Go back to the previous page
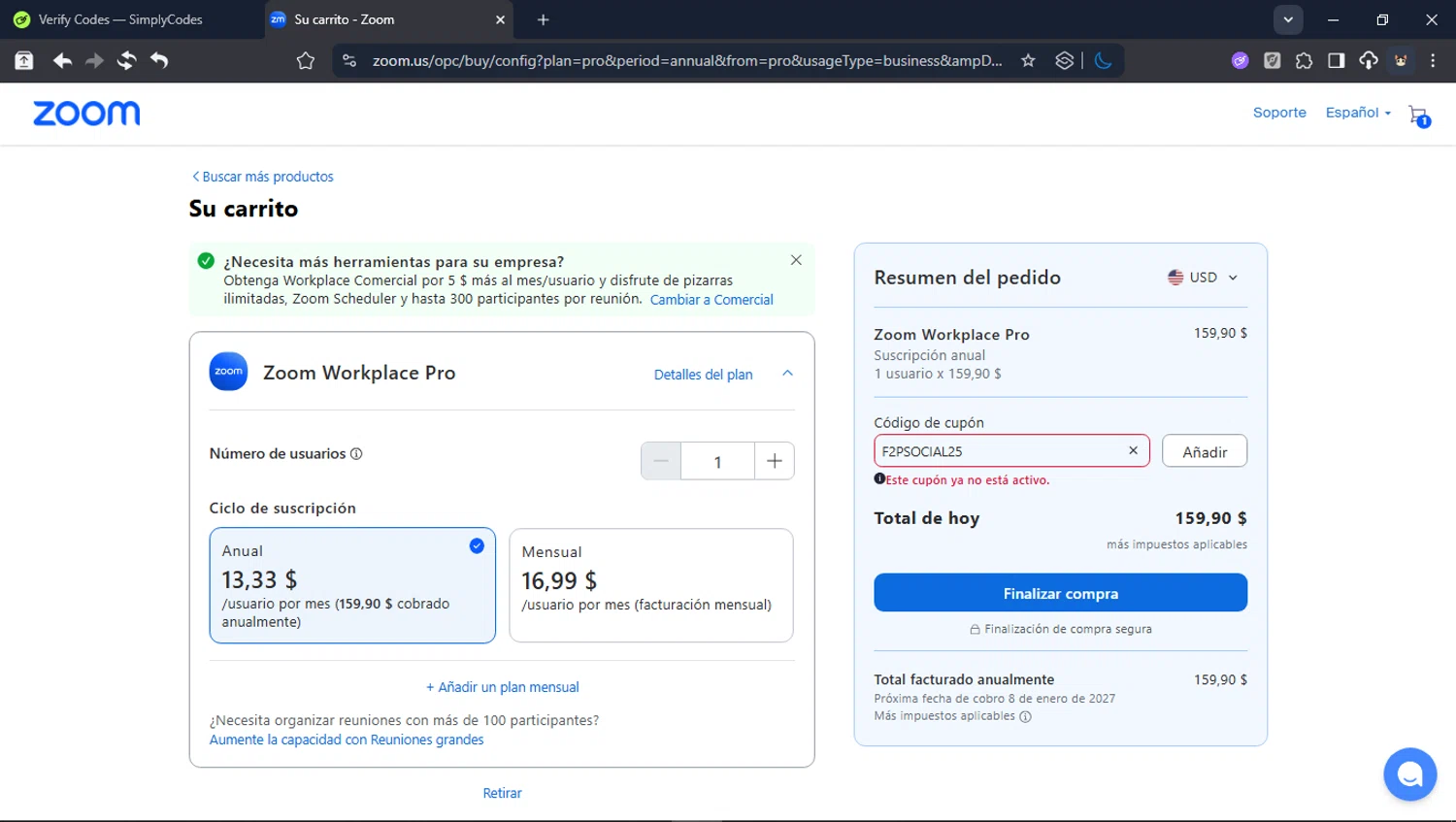Image resolution: width=1456 pixels, height=822 pixels. coord(62,60)
